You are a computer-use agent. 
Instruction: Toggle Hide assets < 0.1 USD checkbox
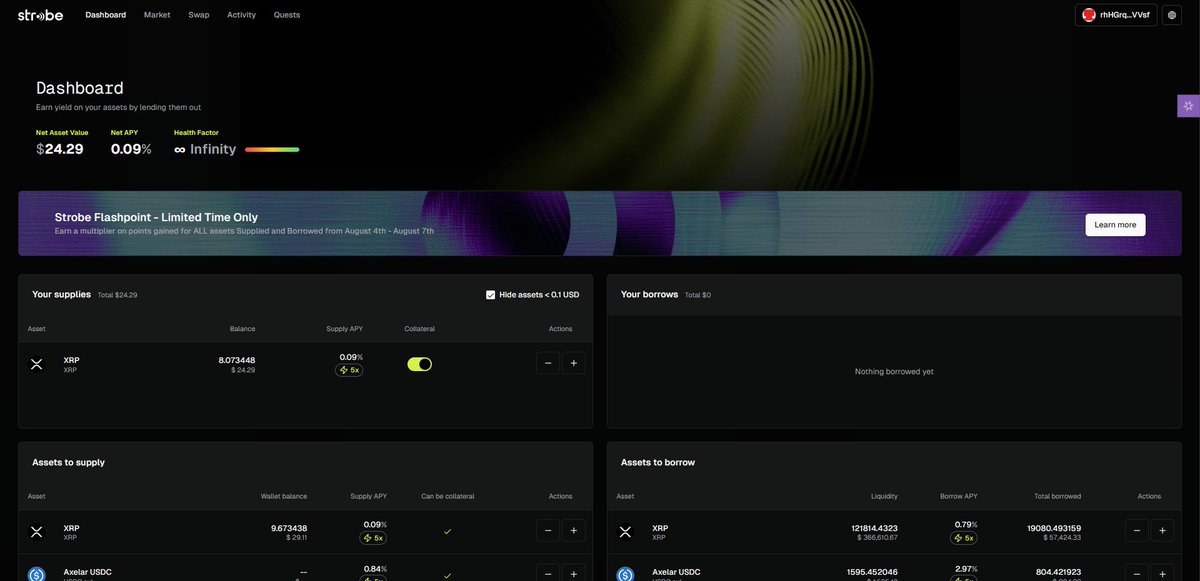click(x=490, y=295)
